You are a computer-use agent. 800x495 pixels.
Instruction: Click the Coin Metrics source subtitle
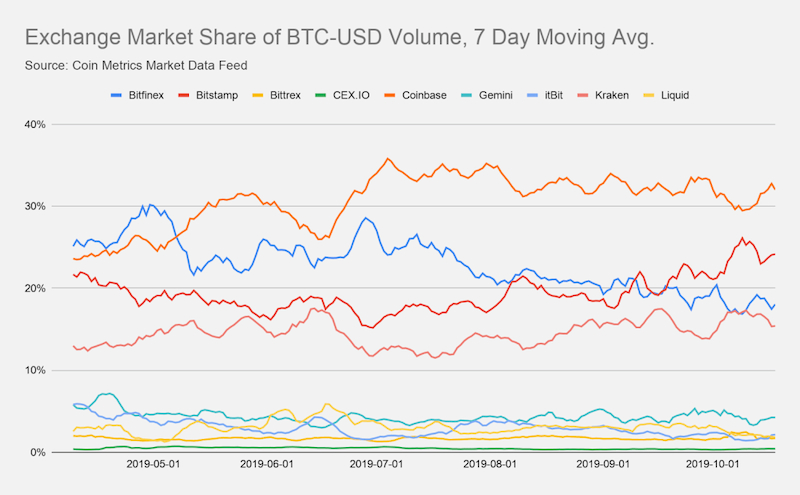[136, 65]
